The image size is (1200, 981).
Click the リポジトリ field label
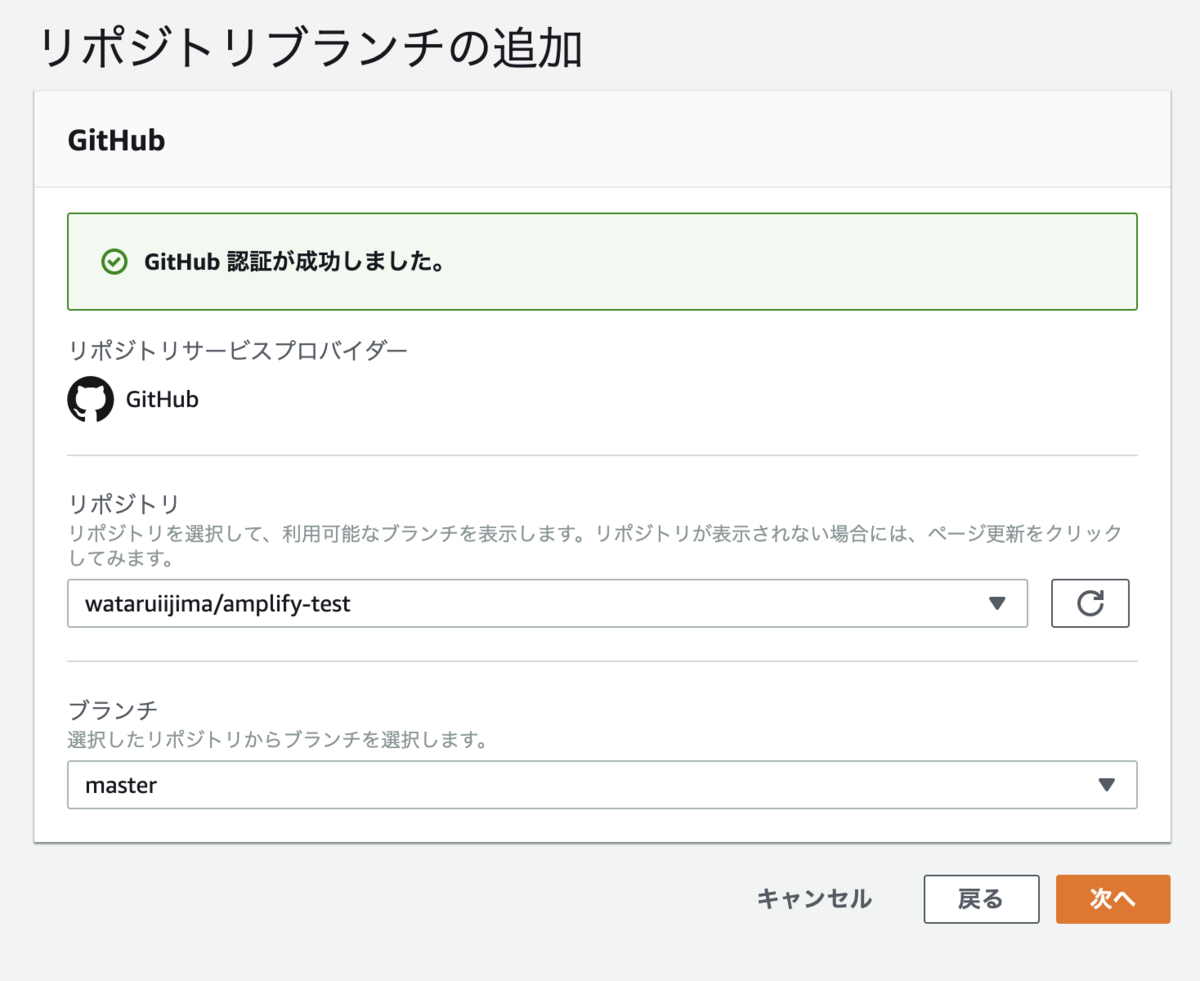122,503
